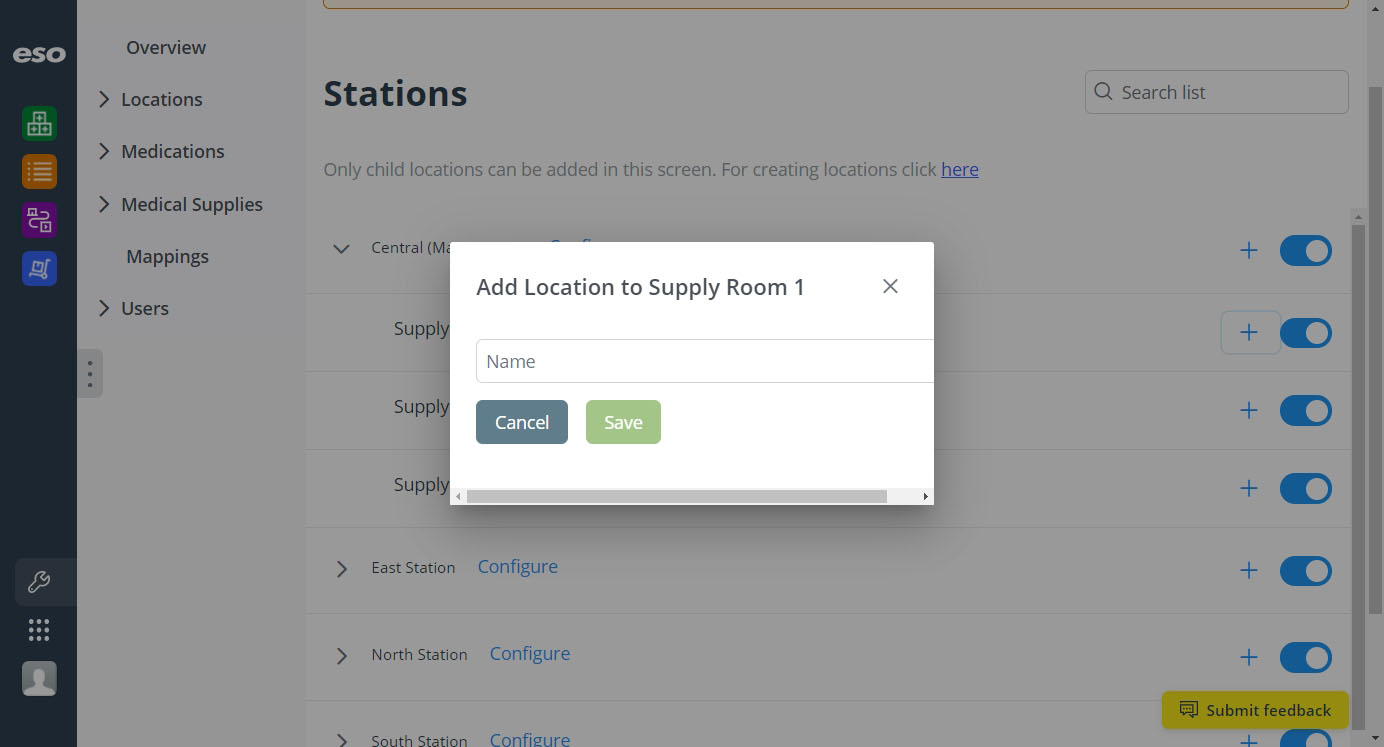
Task: Toggle the East Station switch
Action: point(1306,571)
